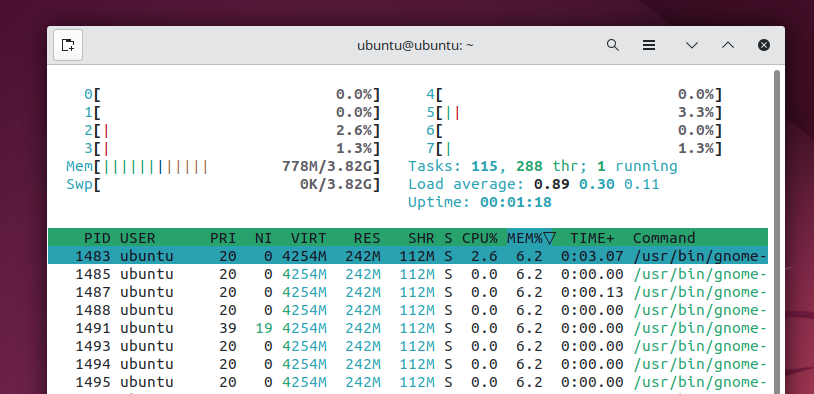Click 242M RES value in row 1487
The image size is (814, 394).
363,292
